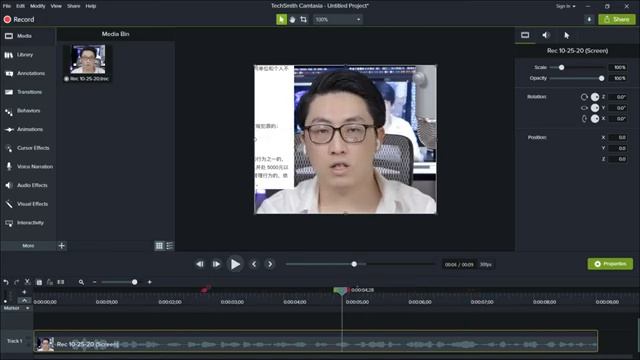
Task: Click the X rotation dial
Action: point(595,119)
